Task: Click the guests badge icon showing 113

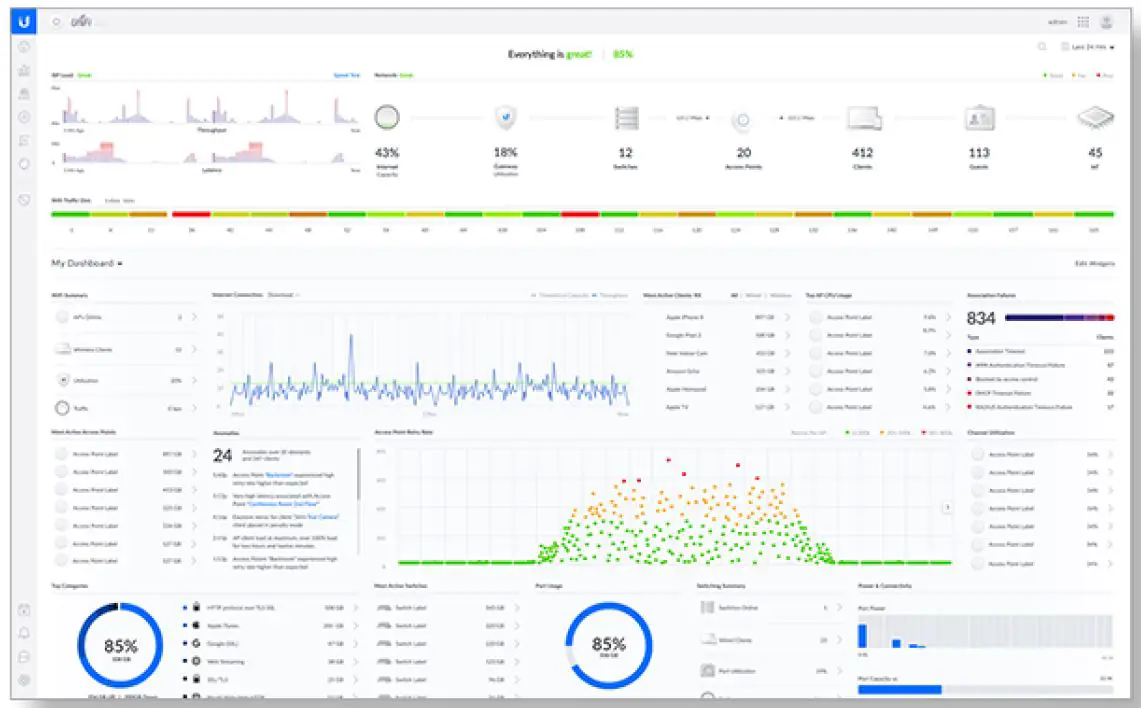Action: point(979,118)
